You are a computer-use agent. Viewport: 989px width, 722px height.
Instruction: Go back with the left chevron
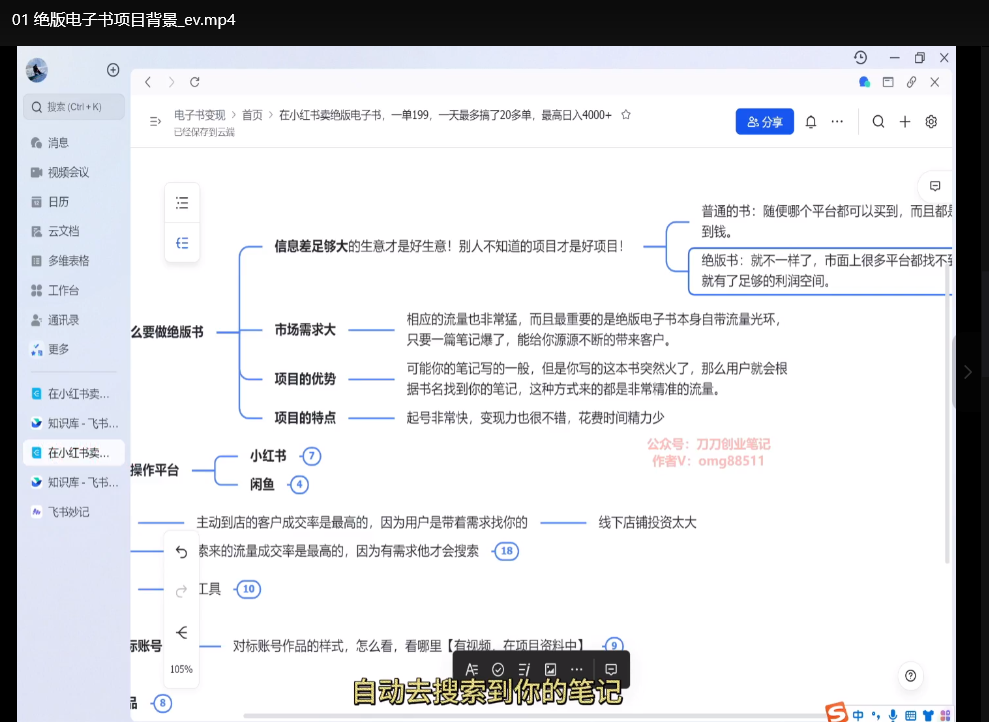pyautogui.click(x=148, y=82)
